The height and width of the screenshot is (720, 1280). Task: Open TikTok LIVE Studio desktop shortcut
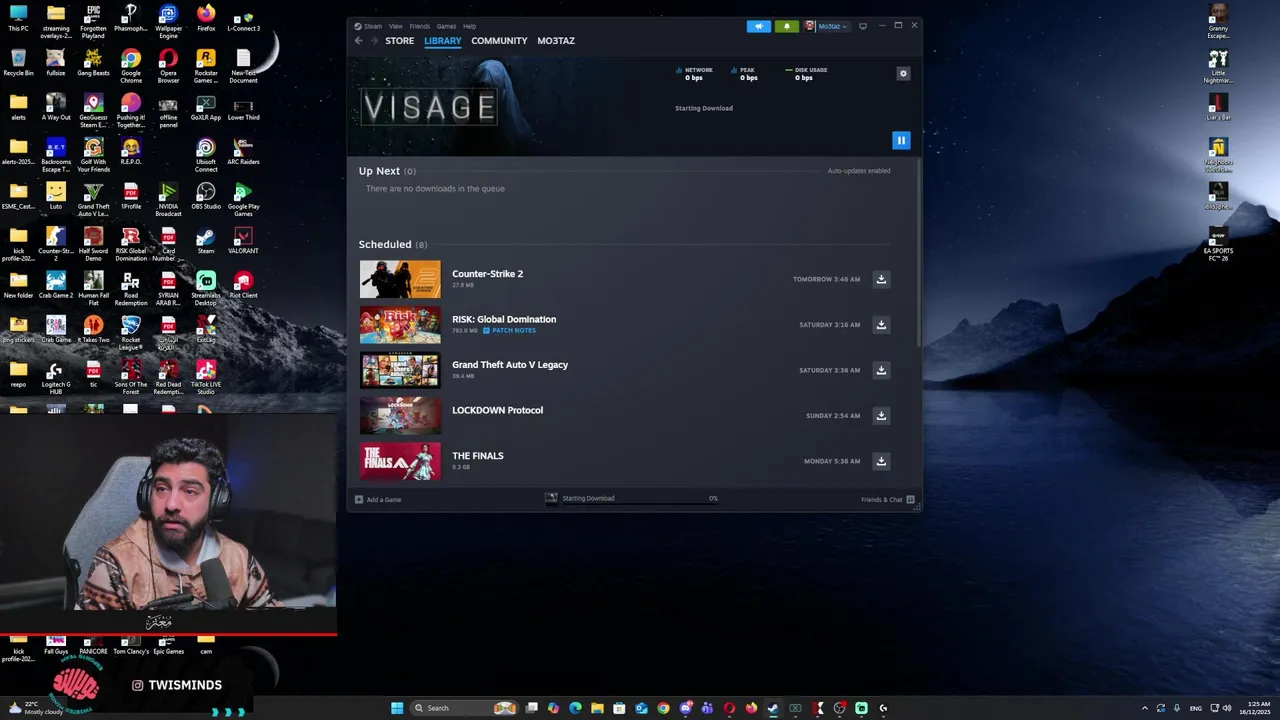tap(205, 378)
